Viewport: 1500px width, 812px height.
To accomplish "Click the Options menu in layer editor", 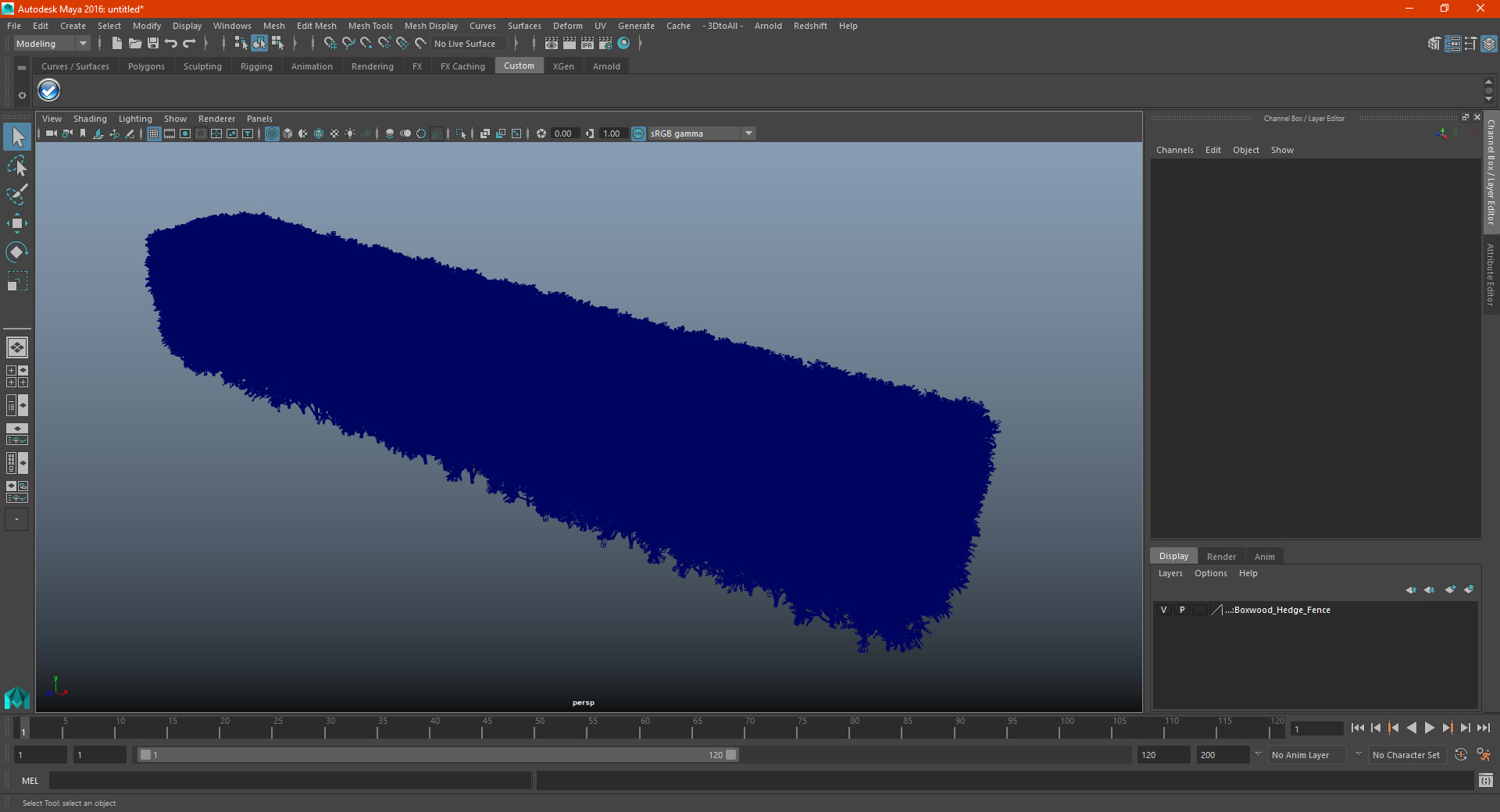I will [1210, 573].
